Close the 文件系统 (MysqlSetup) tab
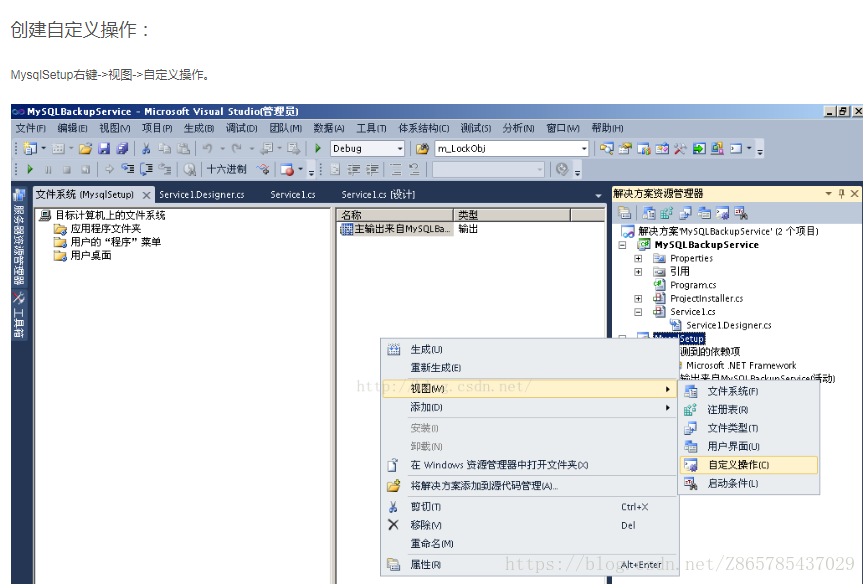Image resolution: width=866 pixels, height=584 pixels. (146, 195)
